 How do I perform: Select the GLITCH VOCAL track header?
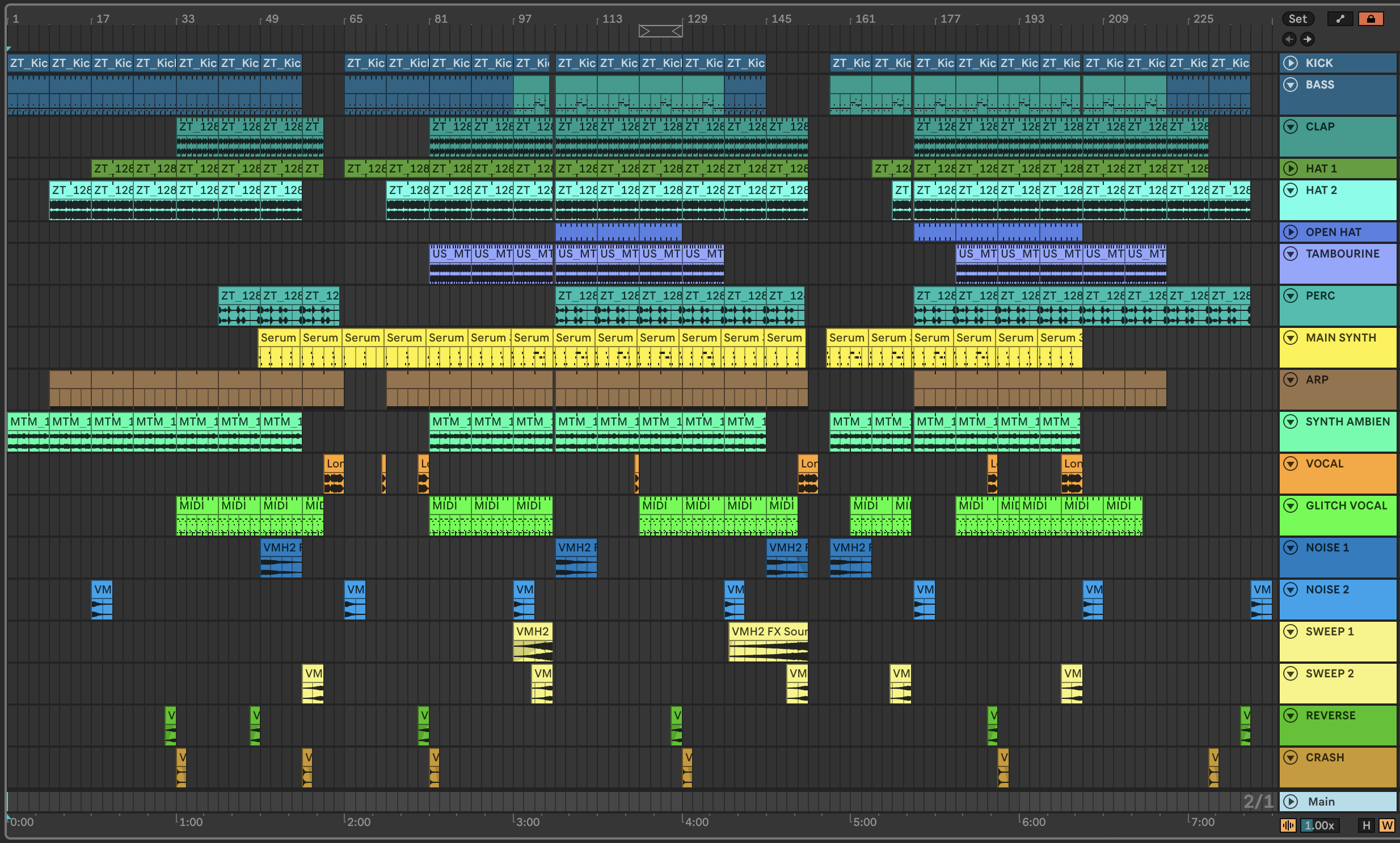(1346, 506)
